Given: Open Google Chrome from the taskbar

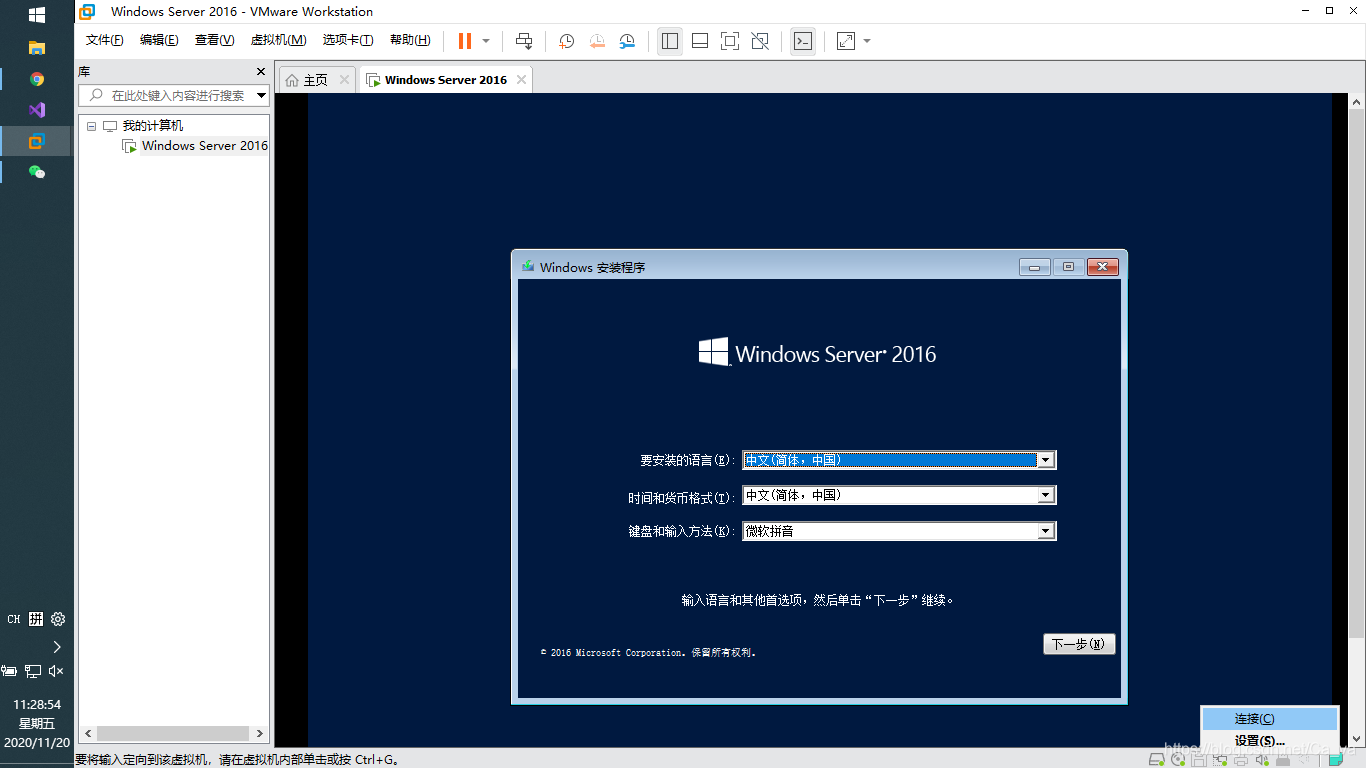Looking at the screenshot, I should pos(37,79).
